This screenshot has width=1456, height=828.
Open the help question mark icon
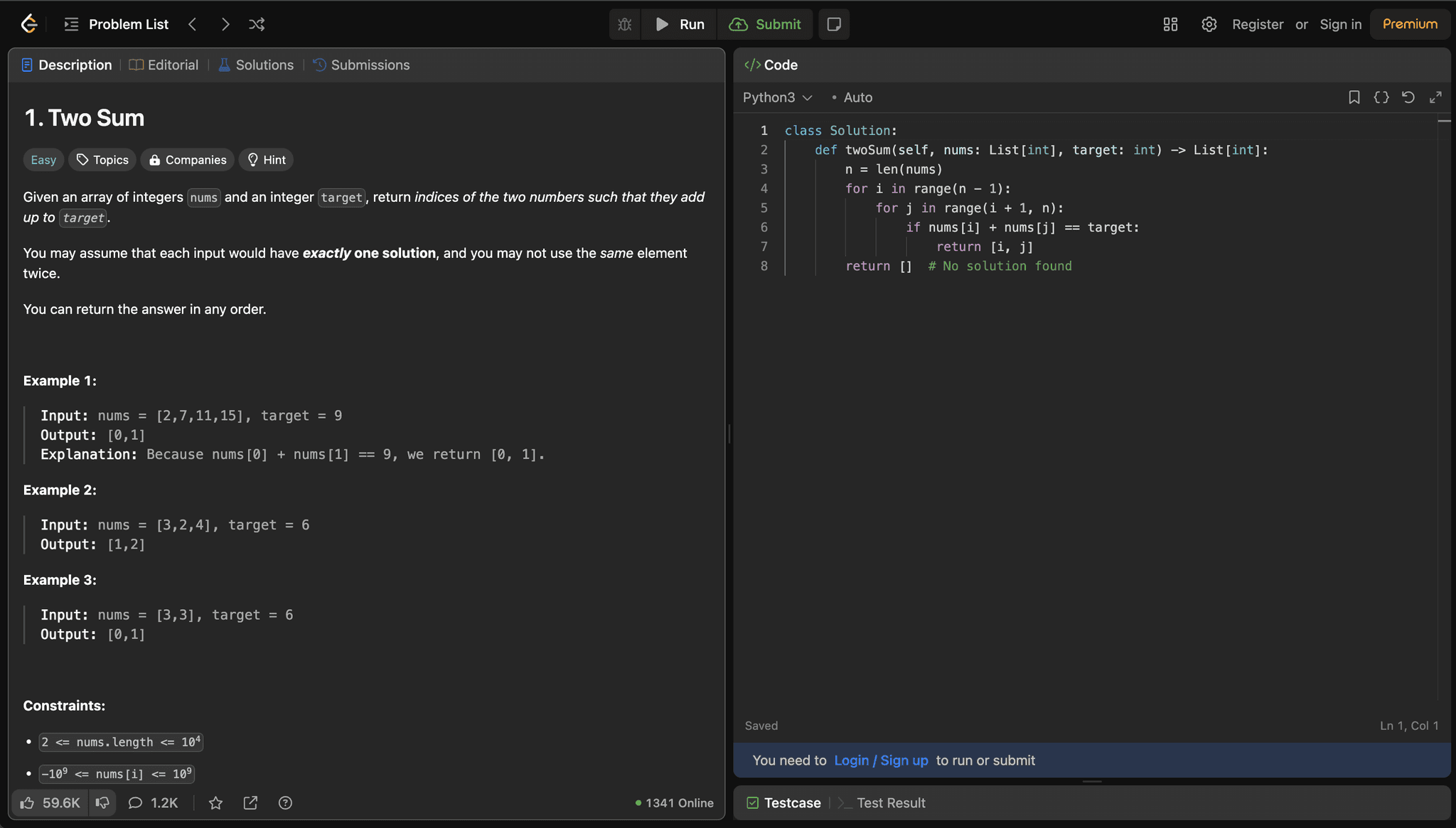pos(285,802)
